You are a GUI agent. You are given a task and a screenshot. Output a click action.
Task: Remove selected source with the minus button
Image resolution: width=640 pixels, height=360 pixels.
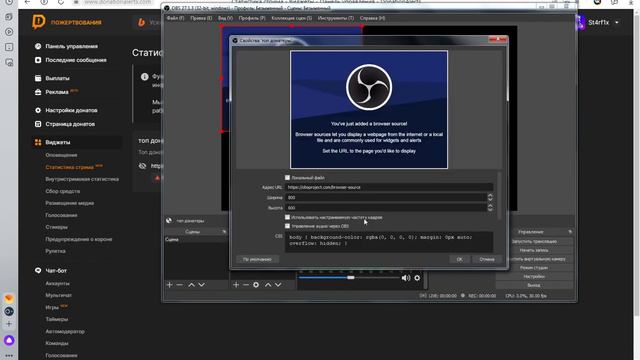click(x=246, y=284)
